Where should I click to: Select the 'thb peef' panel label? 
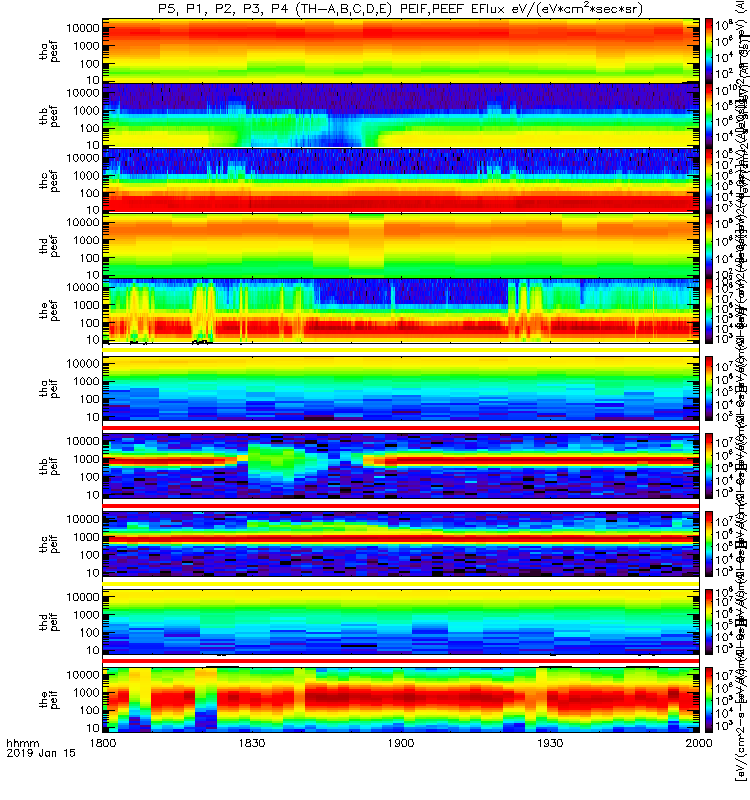[49, 116]
